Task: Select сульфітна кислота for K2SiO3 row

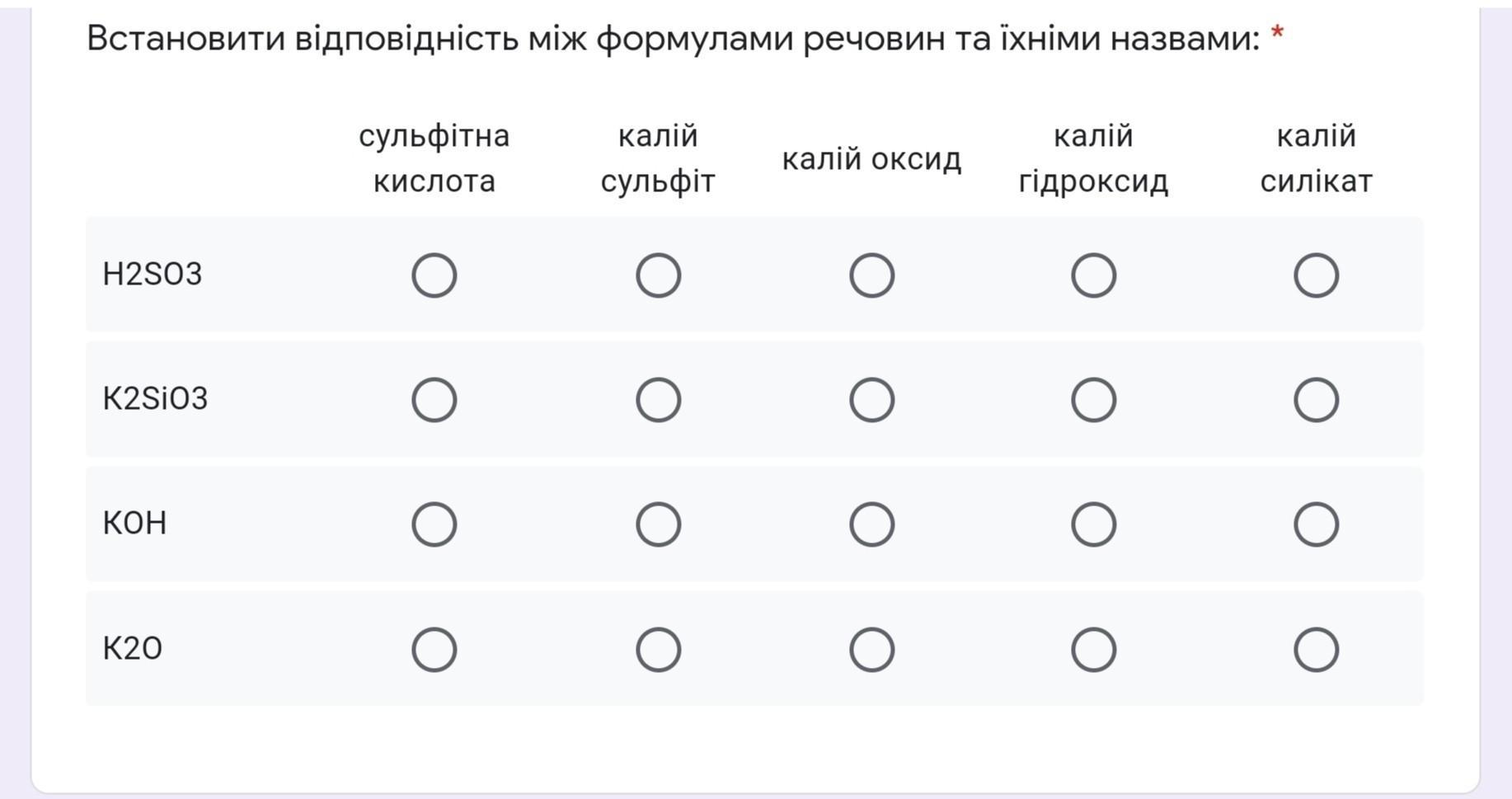Action: 434,400
